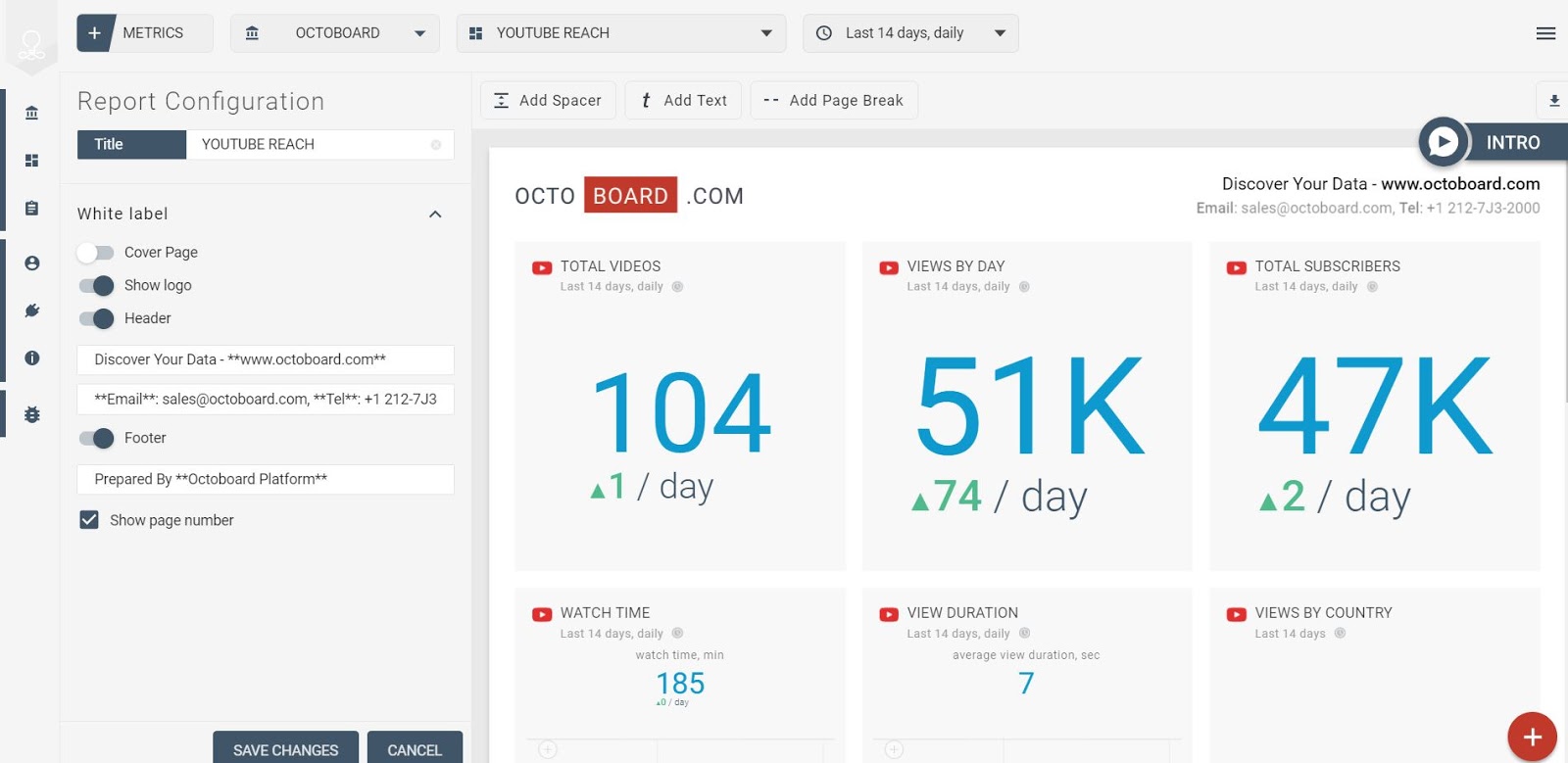Open the organization bank icon in sidebar
Image resolution: width=1568 pixels, height=763 pixels.
32,113
